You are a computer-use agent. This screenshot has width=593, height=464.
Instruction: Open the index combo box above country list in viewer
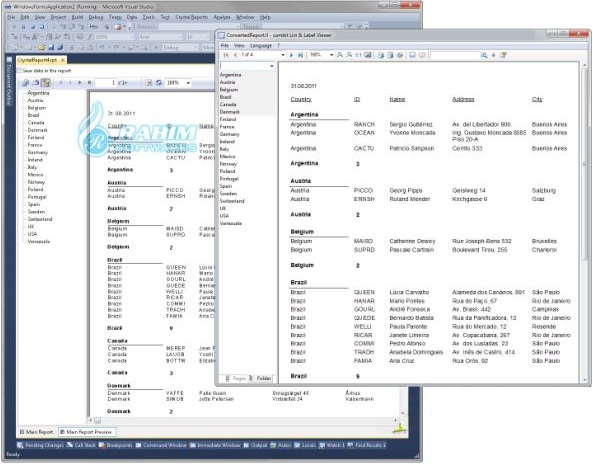click(247, 66)
